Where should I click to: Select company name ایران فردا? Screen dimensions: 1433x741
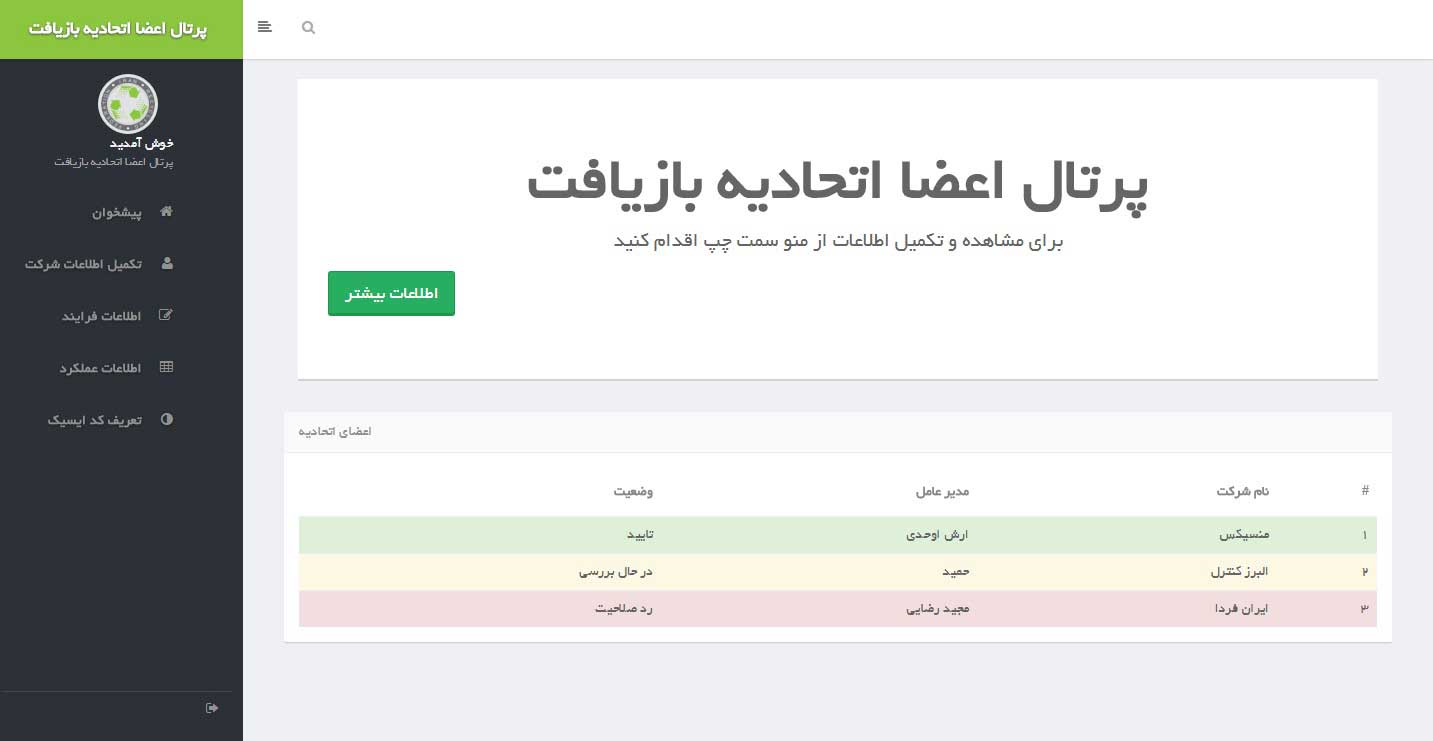point(1241,608)
